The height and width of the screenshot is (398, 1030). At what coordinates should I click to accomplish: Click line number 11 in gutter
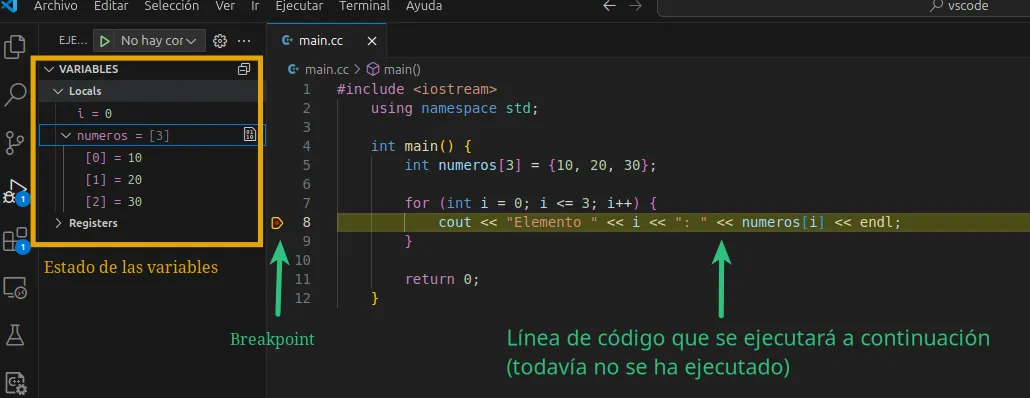[303, 279]
